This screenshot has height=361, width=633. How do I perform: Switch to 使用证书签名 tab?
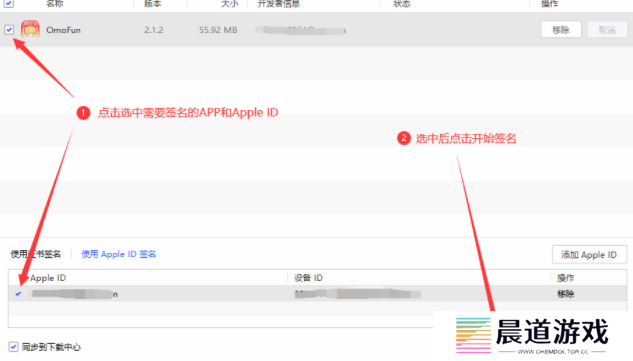click(x=36, y=254)
